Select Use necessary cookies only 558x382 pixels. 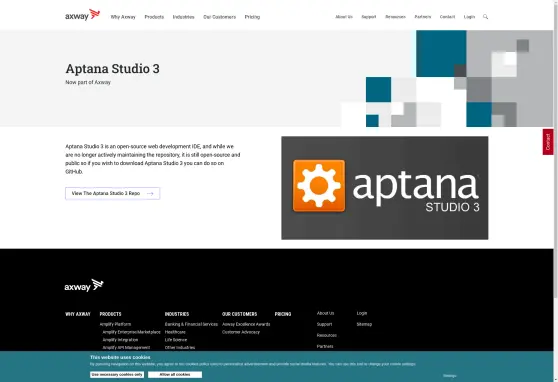point(117,375)
